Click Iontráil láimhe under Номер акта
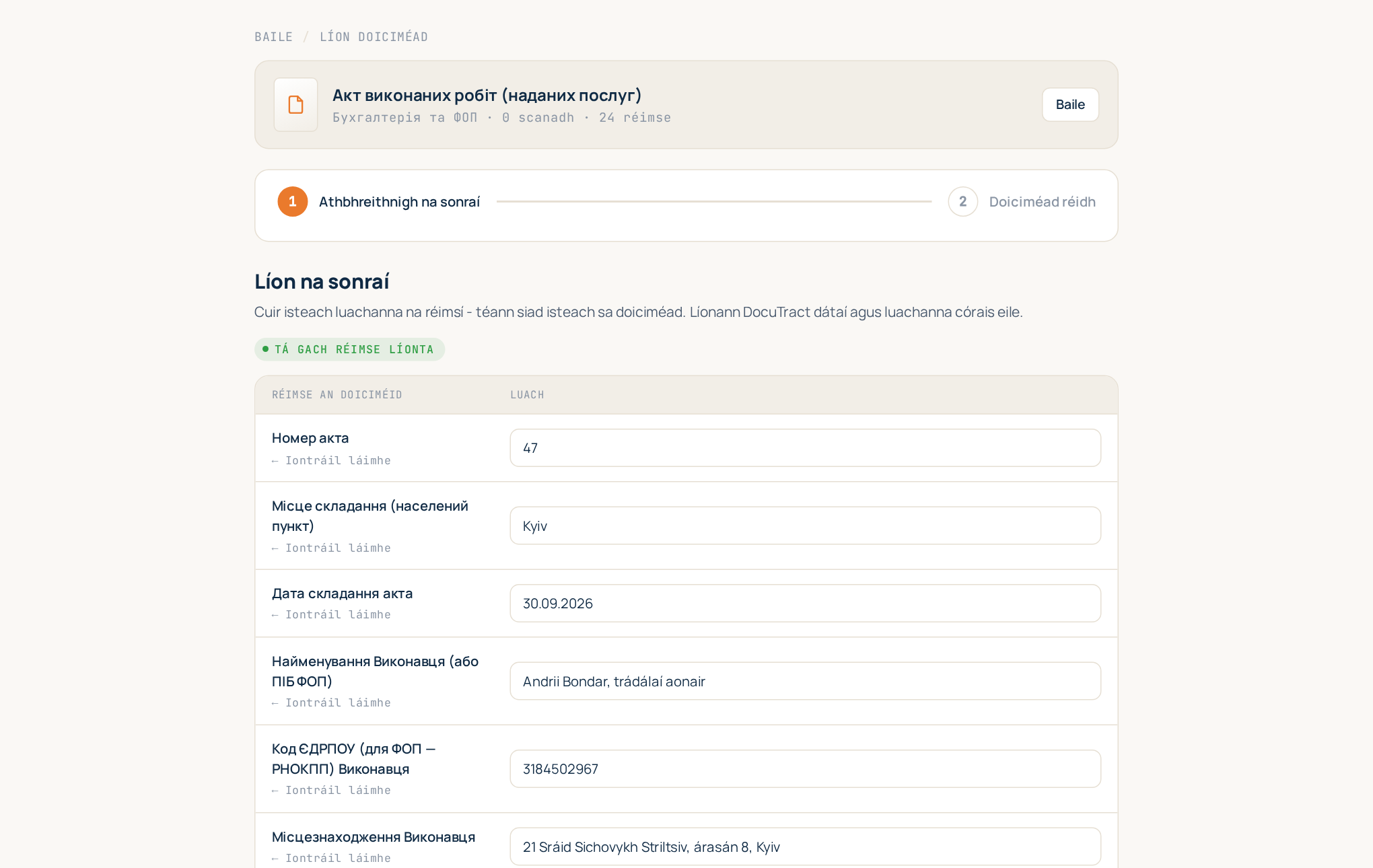Viewport: 1373px width, 868px height. point(331,461)
